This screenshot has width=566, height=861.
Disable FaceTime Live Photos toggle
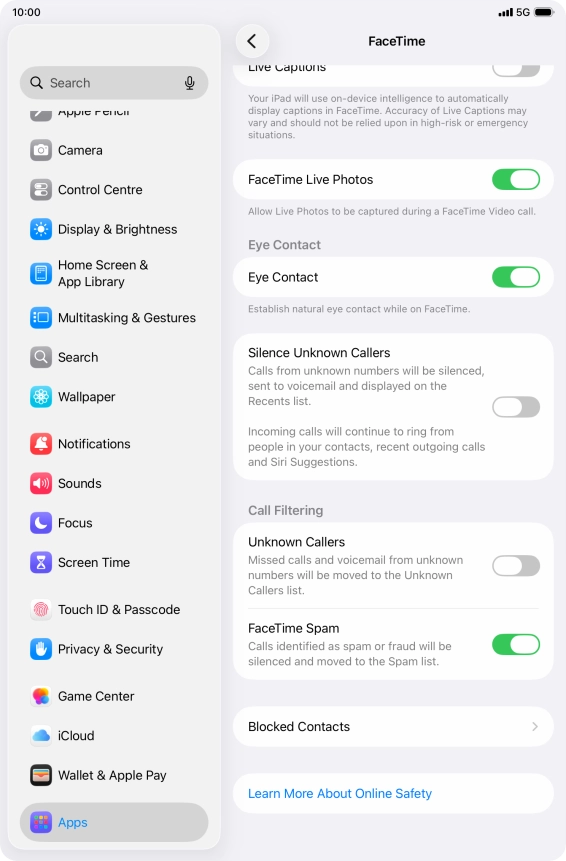click(515, 180)
